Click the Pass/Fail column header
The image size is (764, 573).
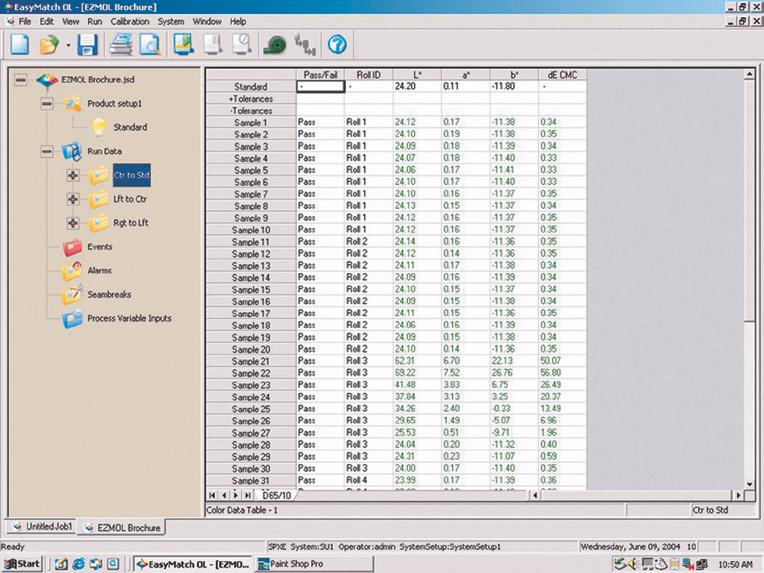coord(320,75)
